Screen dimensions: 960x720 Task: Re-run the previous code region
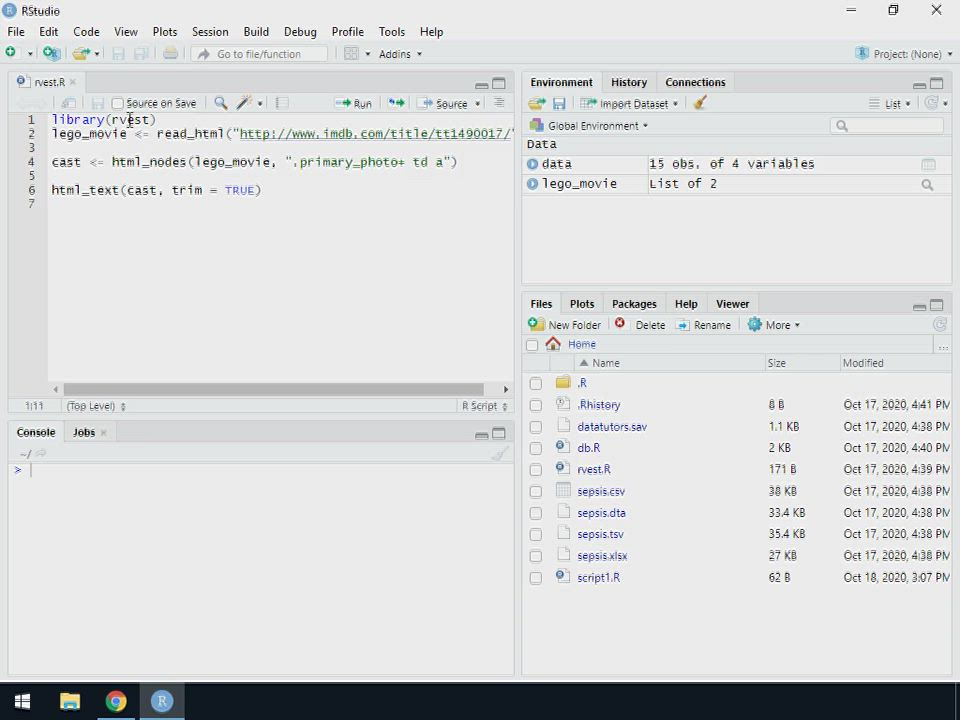tap(397, 103)
